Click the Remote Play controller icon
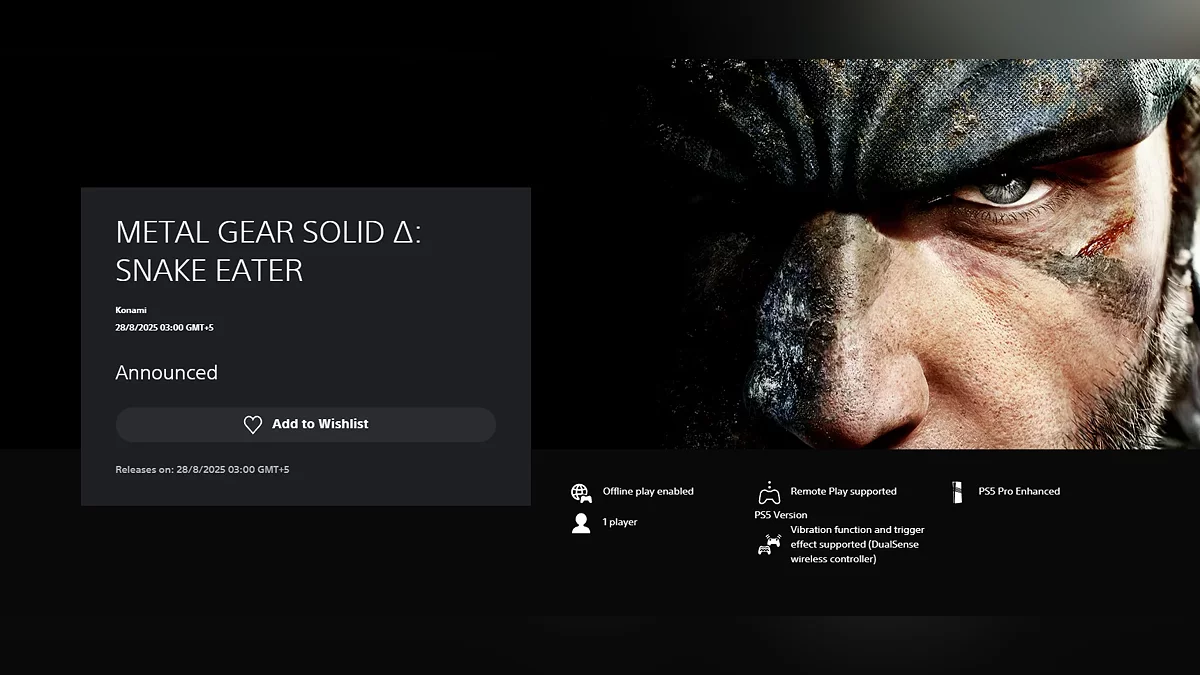Image resolution: width=1200 pixels, height=675 pixels. point(768,492)
